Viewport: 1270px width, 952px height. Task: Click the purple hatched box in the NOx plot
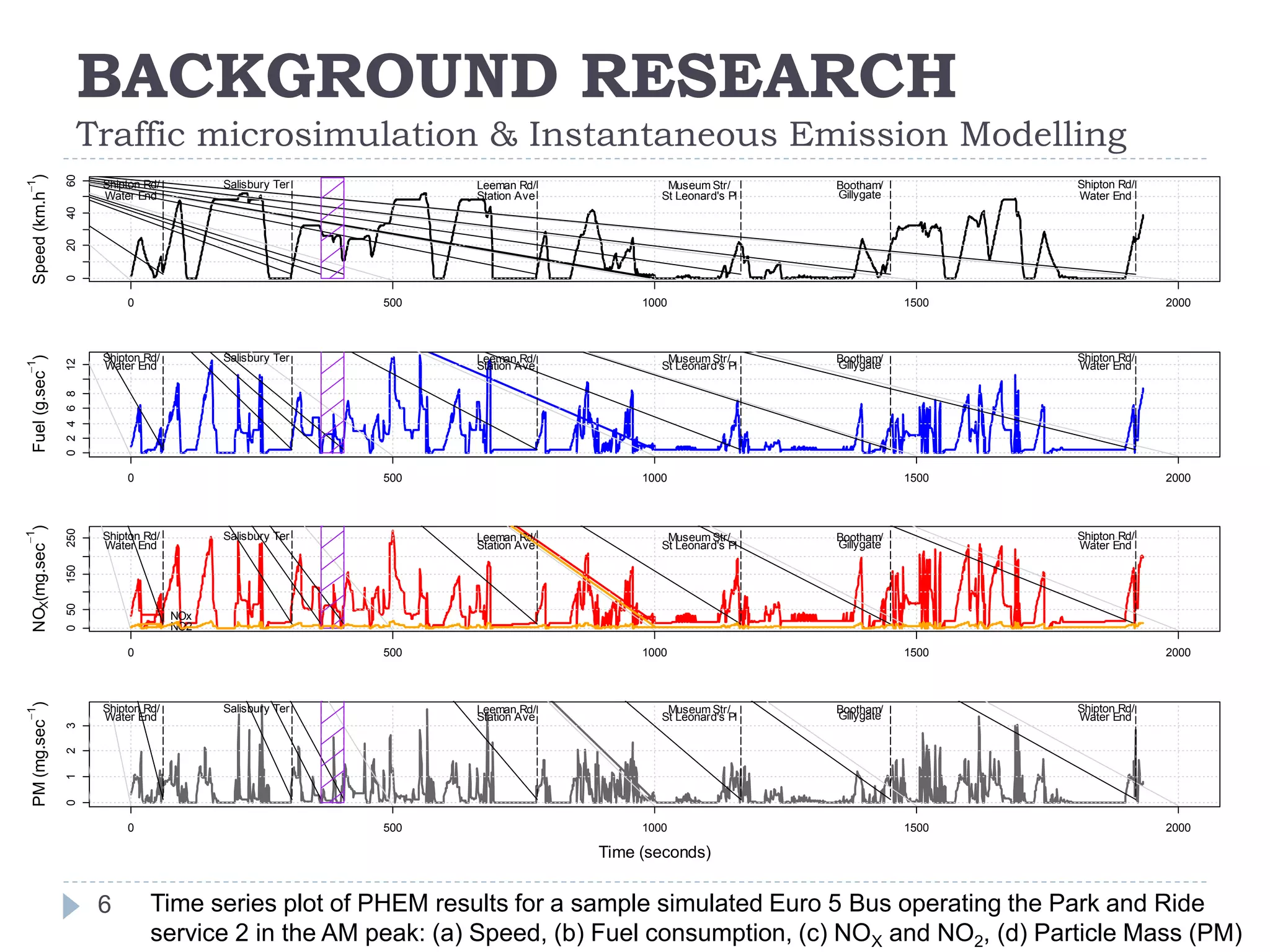tap(332, 578)
